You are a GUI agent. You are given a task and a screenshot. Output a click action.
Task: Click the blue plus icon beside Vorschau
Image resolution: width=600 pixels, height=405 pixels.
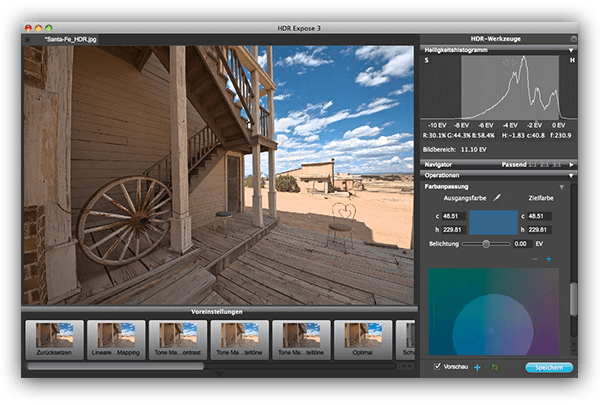477,368
